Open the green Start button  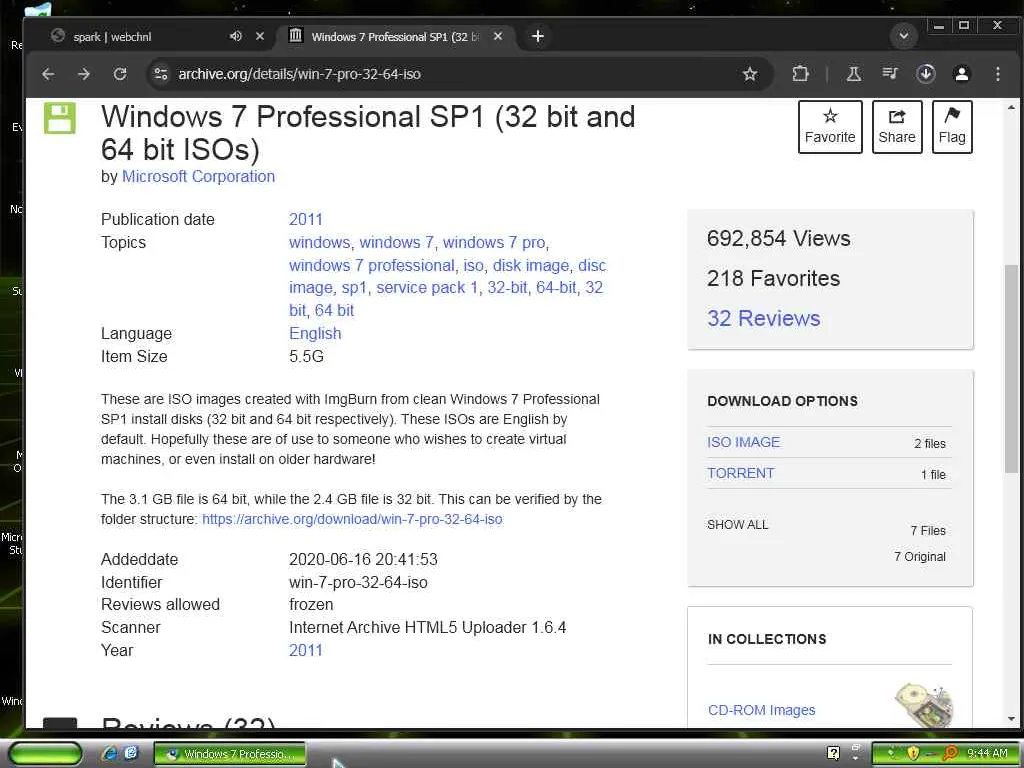44,754
